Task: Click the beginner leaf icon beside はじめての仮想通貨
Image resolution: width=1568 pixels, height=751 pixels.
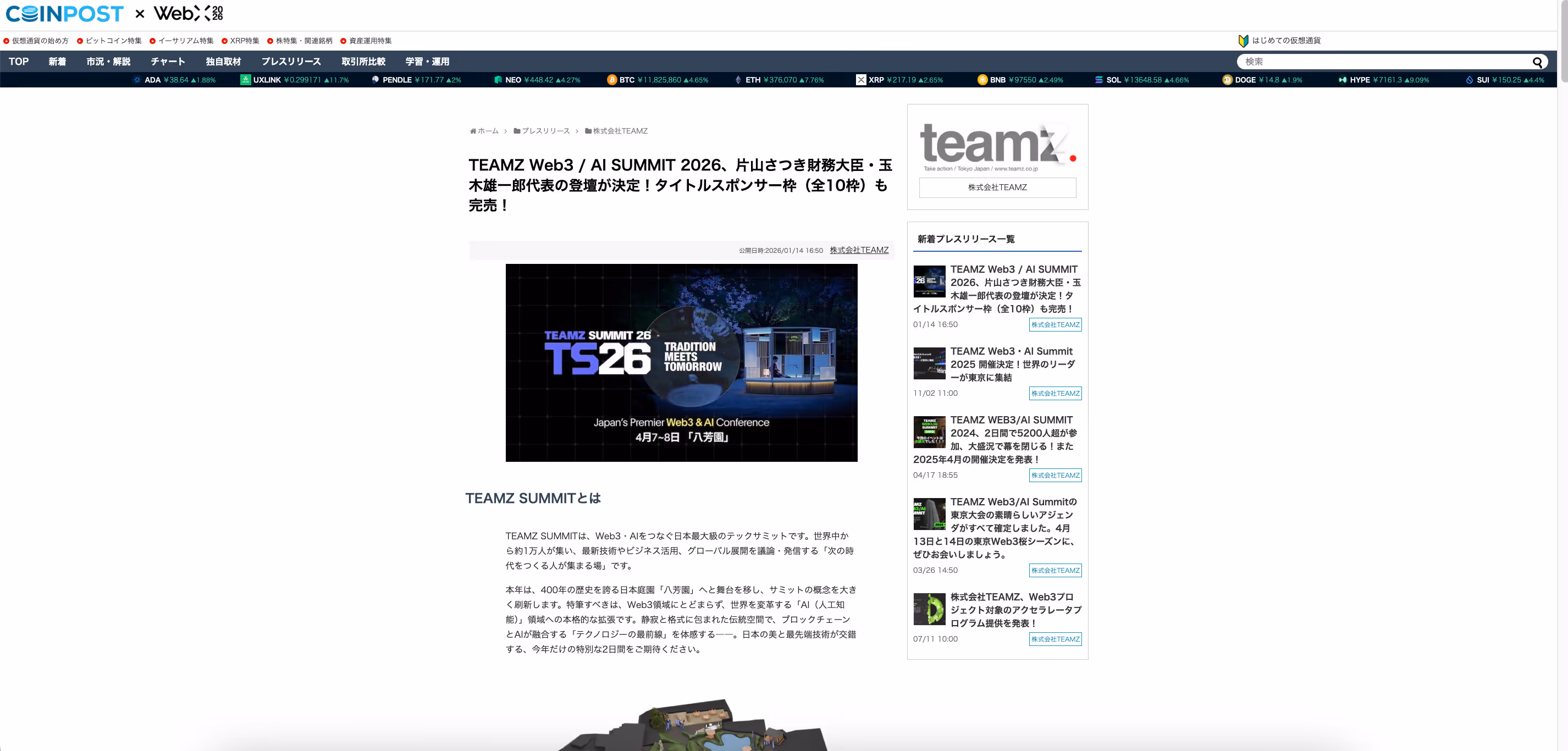Action: (1244, 41)
